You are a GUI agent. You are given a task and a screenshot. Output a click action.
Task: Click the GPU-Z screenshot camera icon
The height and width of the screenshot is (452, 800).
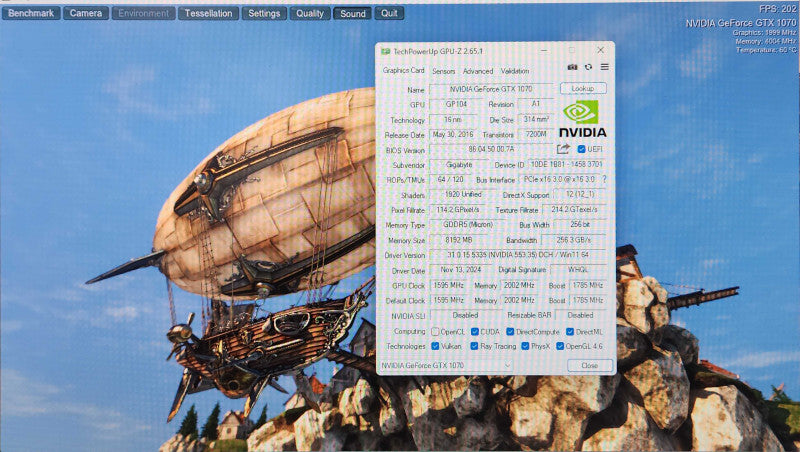coord(572,67)
